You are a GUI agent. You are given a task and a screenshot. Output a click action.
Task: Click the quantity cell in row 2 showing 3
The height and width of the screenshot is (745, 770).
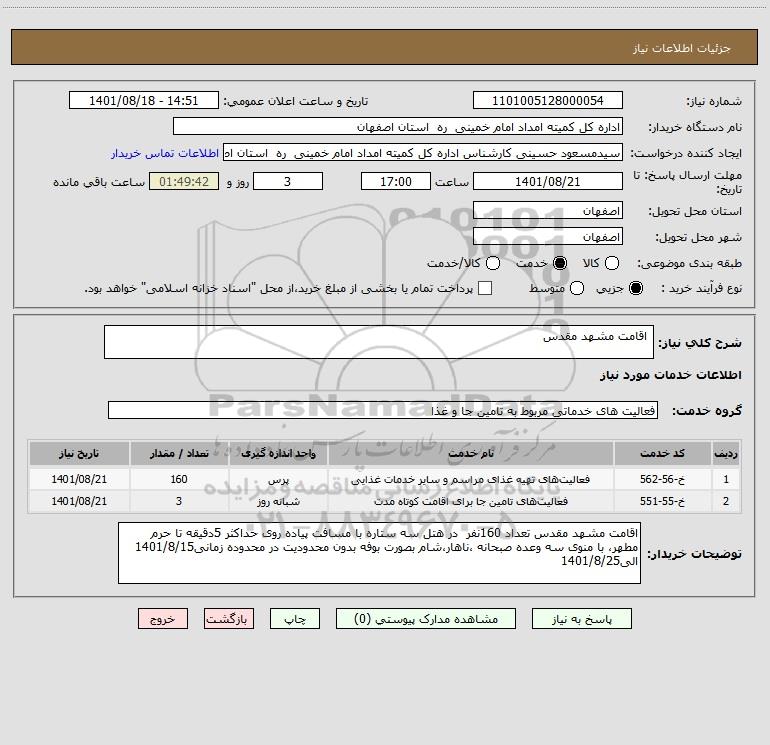click(179, 501)
